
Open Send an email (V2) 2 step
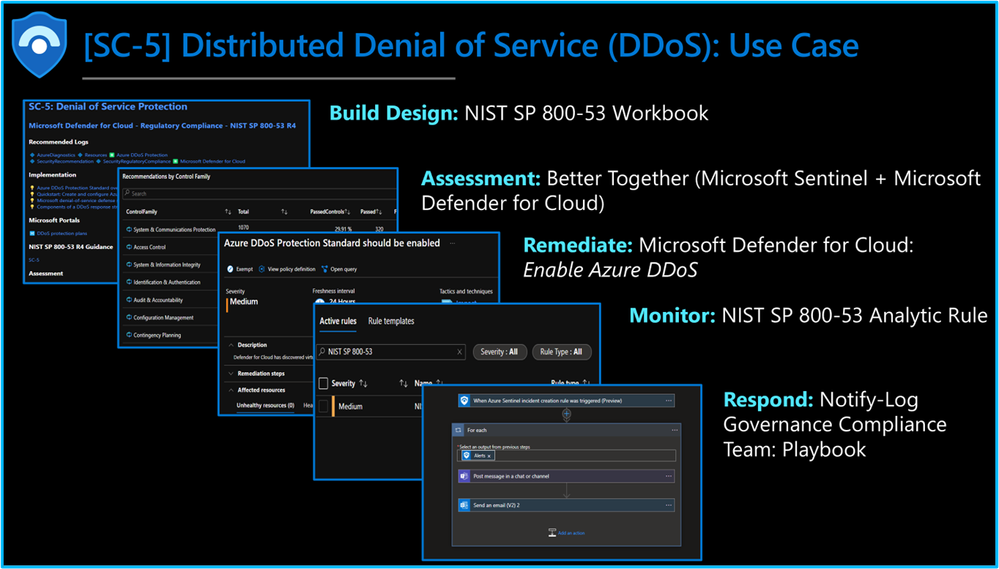click(x=566, y=505)
